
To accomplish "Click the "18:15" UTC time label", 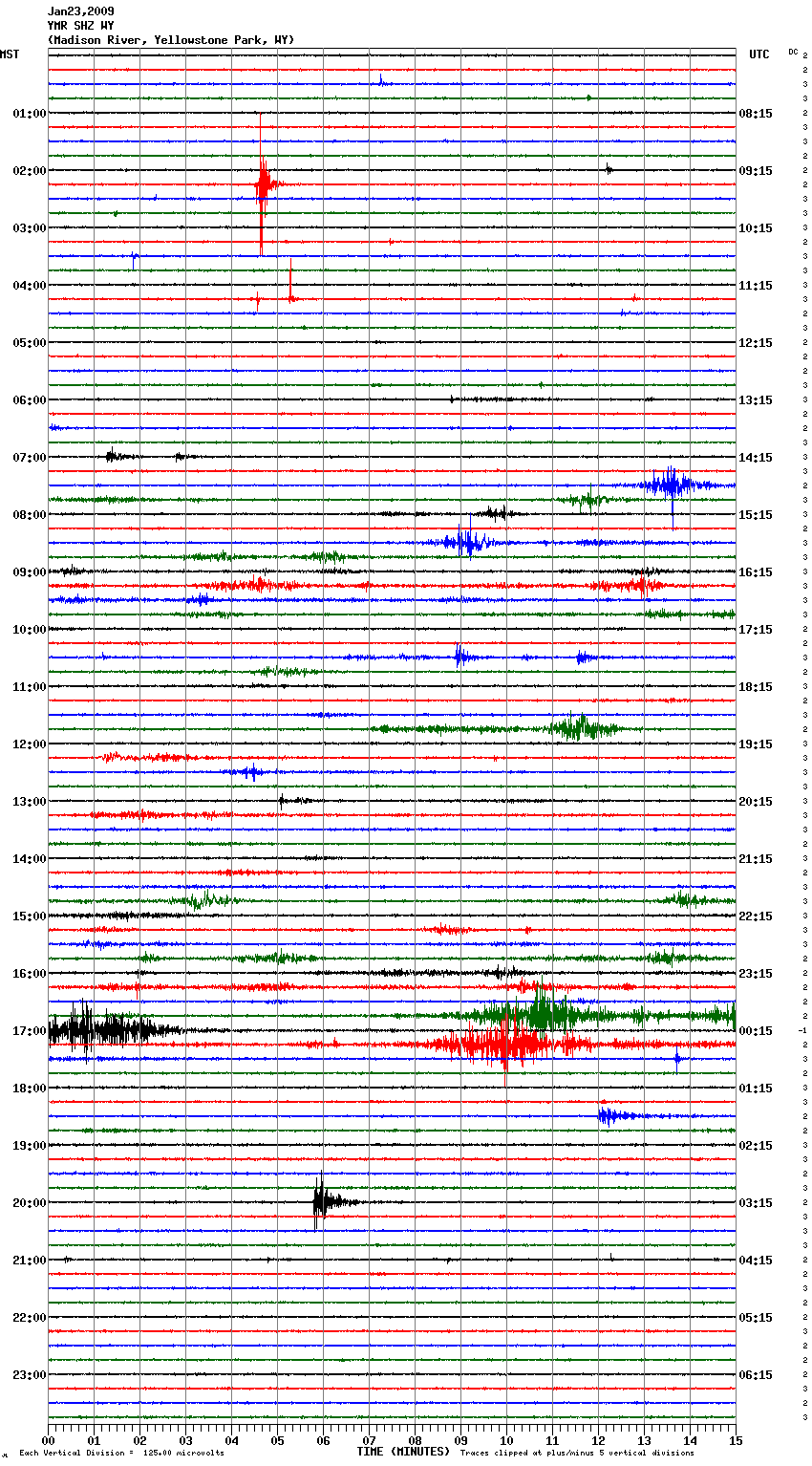I will 756,687.
